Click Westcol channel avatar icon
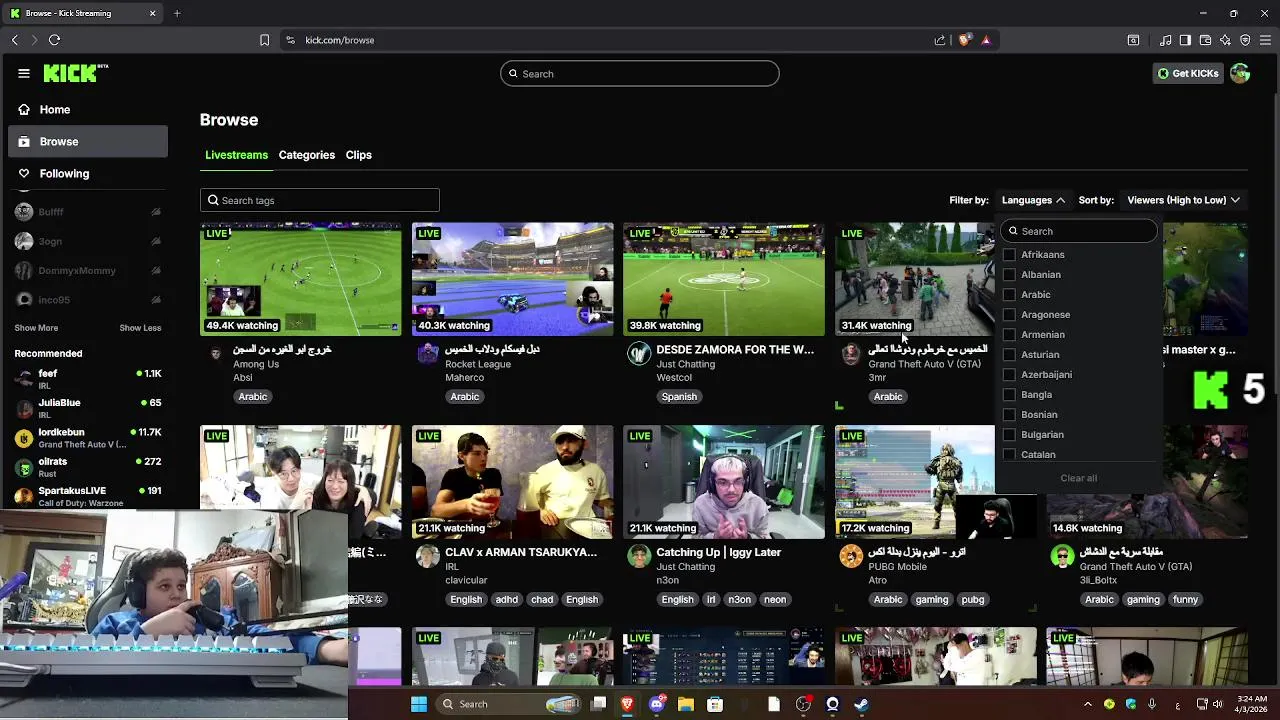 pos(639,354)
